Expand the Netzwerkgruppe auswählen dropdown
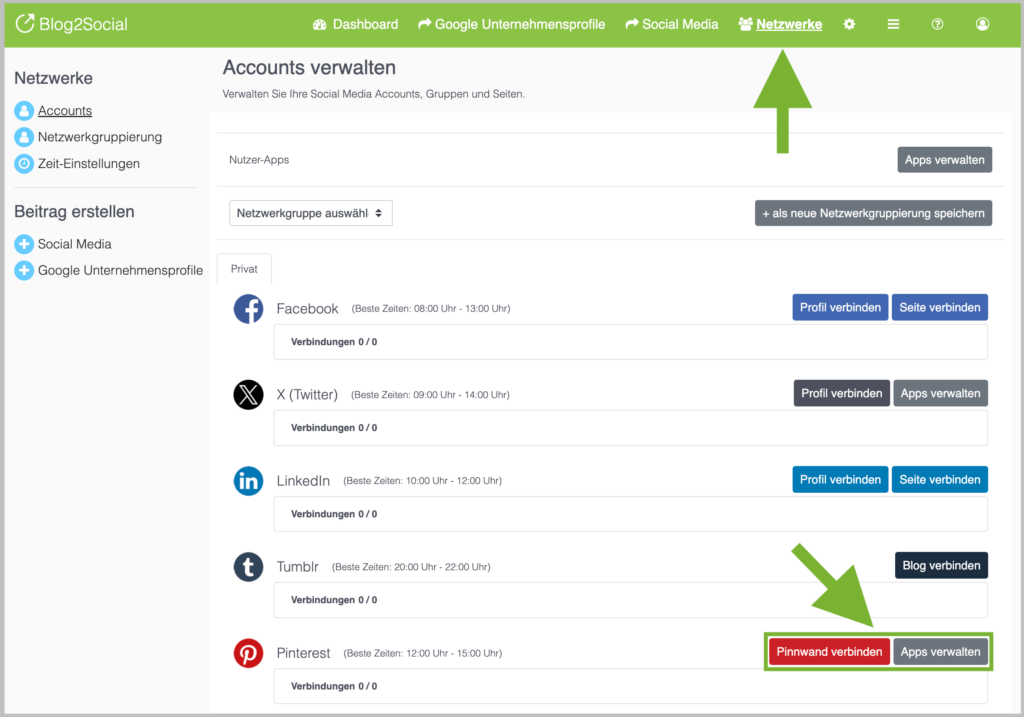Image resolution: width=1024 pixels, height=717 pixels. [x=311, y=213]
